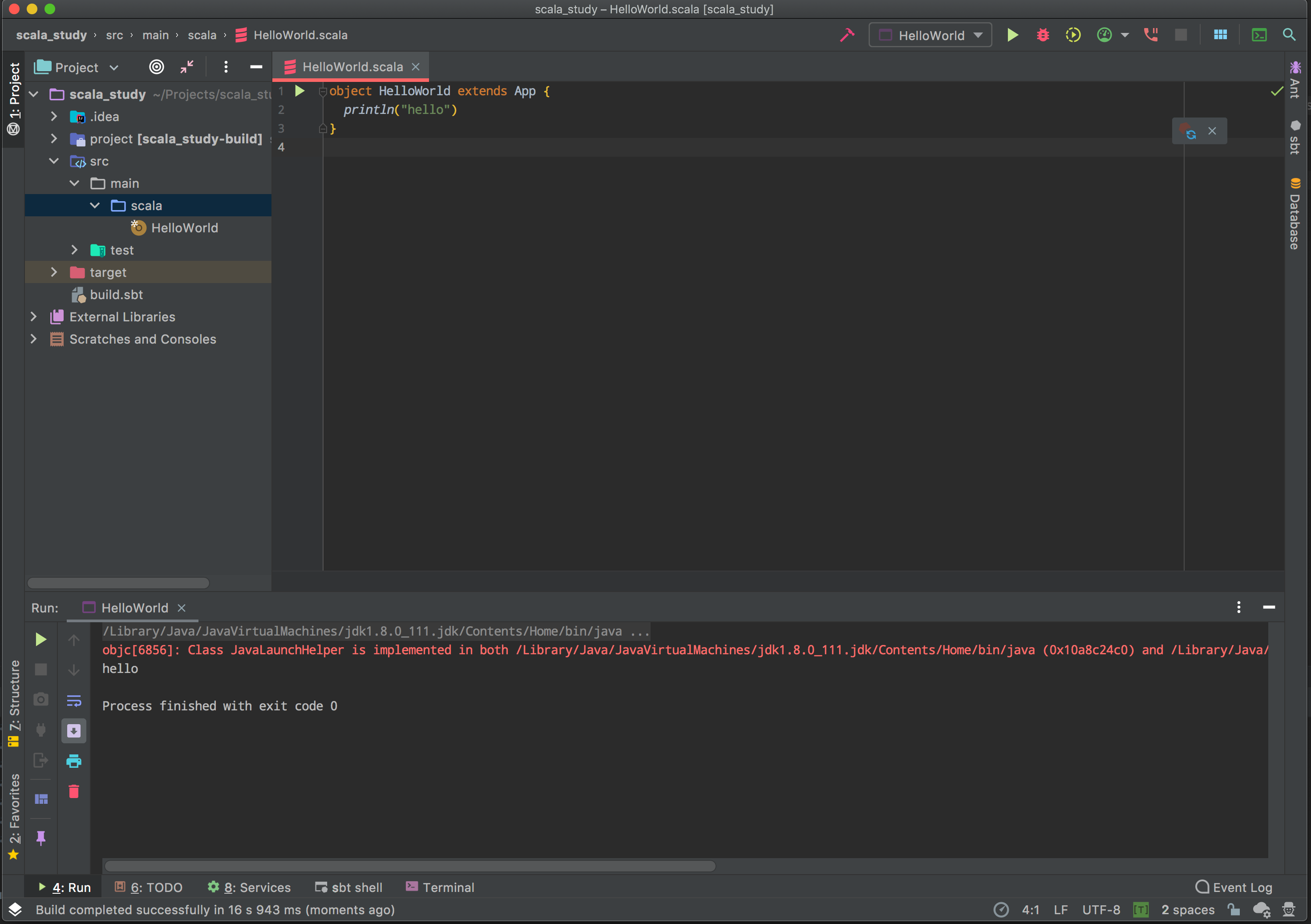The width and height of the screenshot is (1311, 924).
Task: Open the HelloWorld run configuration dropdown
Action: [930, 36]
